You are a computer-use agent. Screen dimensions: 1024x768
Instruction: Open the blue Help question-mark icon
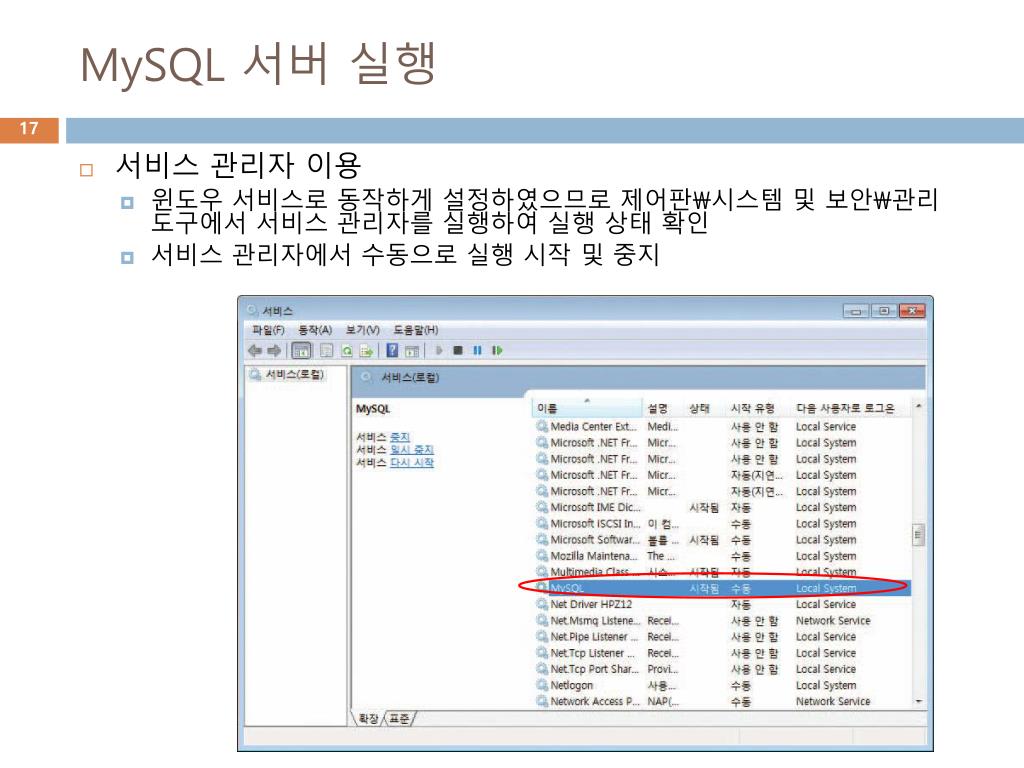tap(392, 351)
